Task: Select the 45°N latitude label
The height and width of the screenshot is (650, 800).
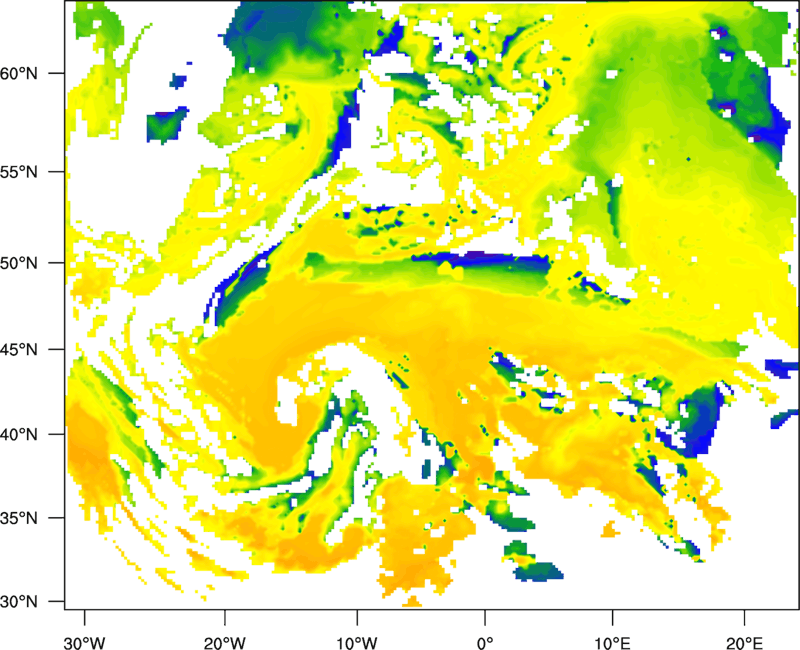Action: tap(19, 349)
